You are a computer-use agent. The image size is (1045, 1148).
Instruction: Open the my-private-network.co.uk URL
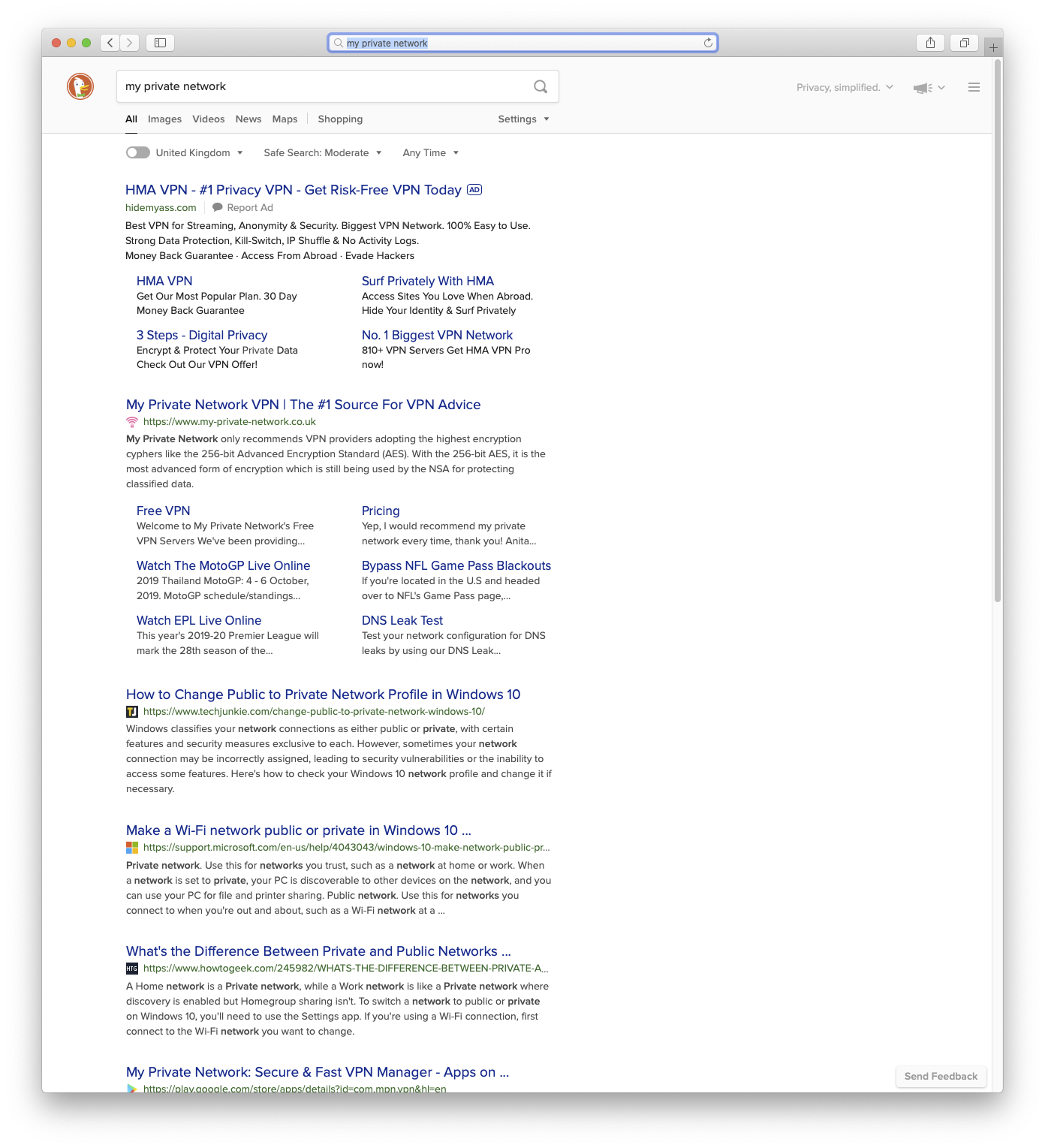point(230,422)
